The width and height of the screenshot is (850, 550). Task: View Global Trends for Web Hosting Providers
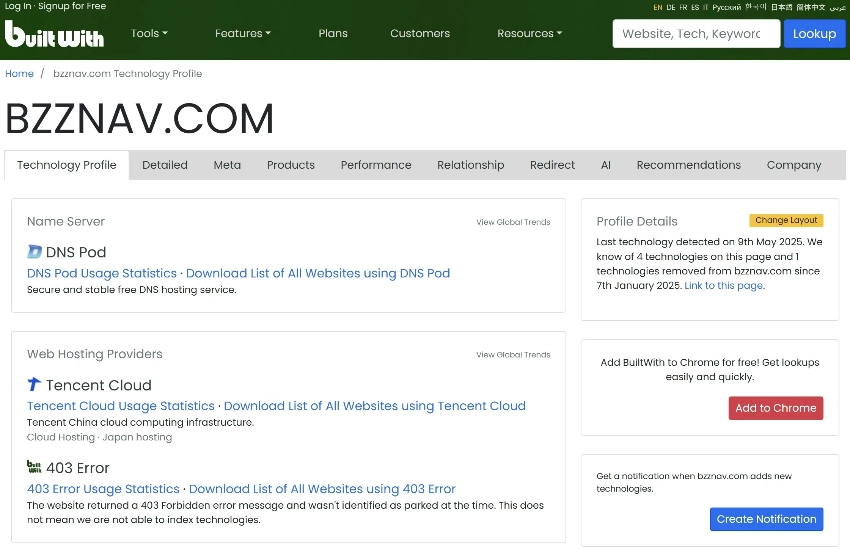[513, 355]
